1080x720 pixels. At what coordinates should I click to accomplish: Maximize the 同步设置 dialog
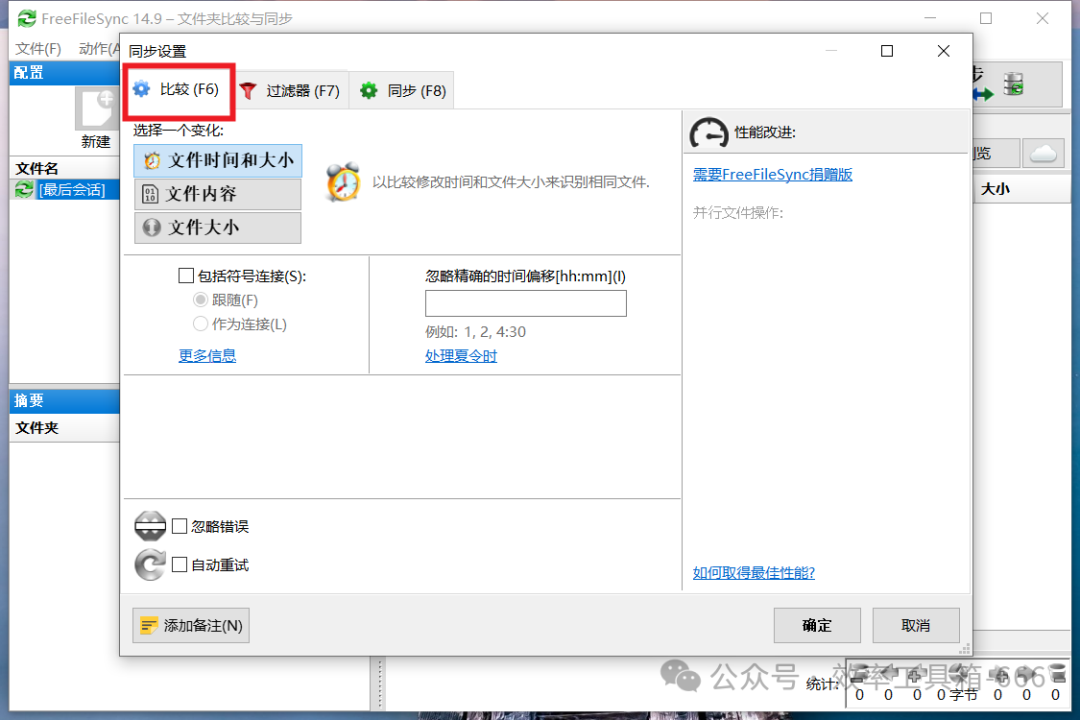pyautogui.click(x=887, y=51)
